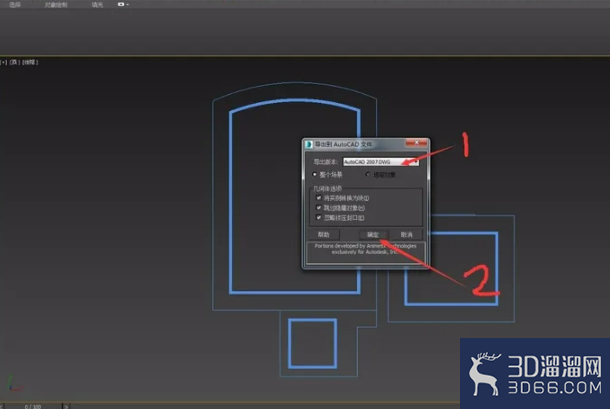Click the Animetix credits text in dialog
This screenshot has height=409, width=610.
365,249
